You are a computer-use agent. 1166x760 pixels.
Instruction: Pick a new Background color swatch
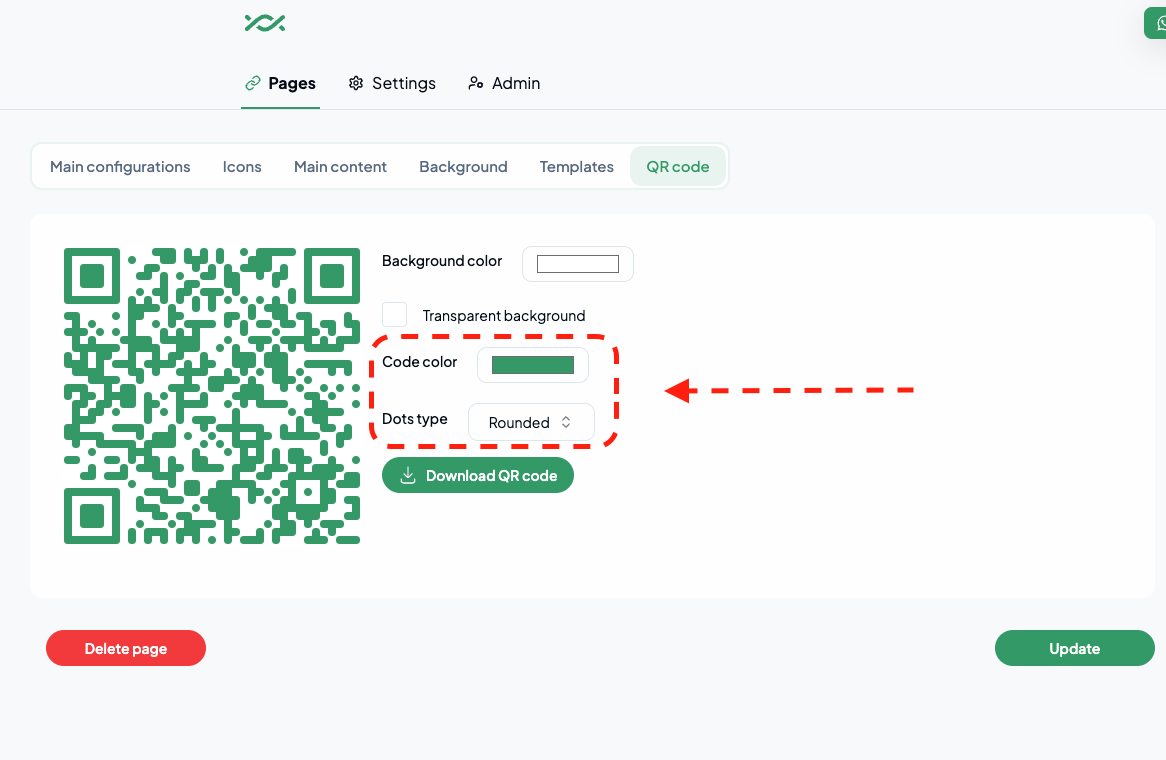[x=578, y=264]
